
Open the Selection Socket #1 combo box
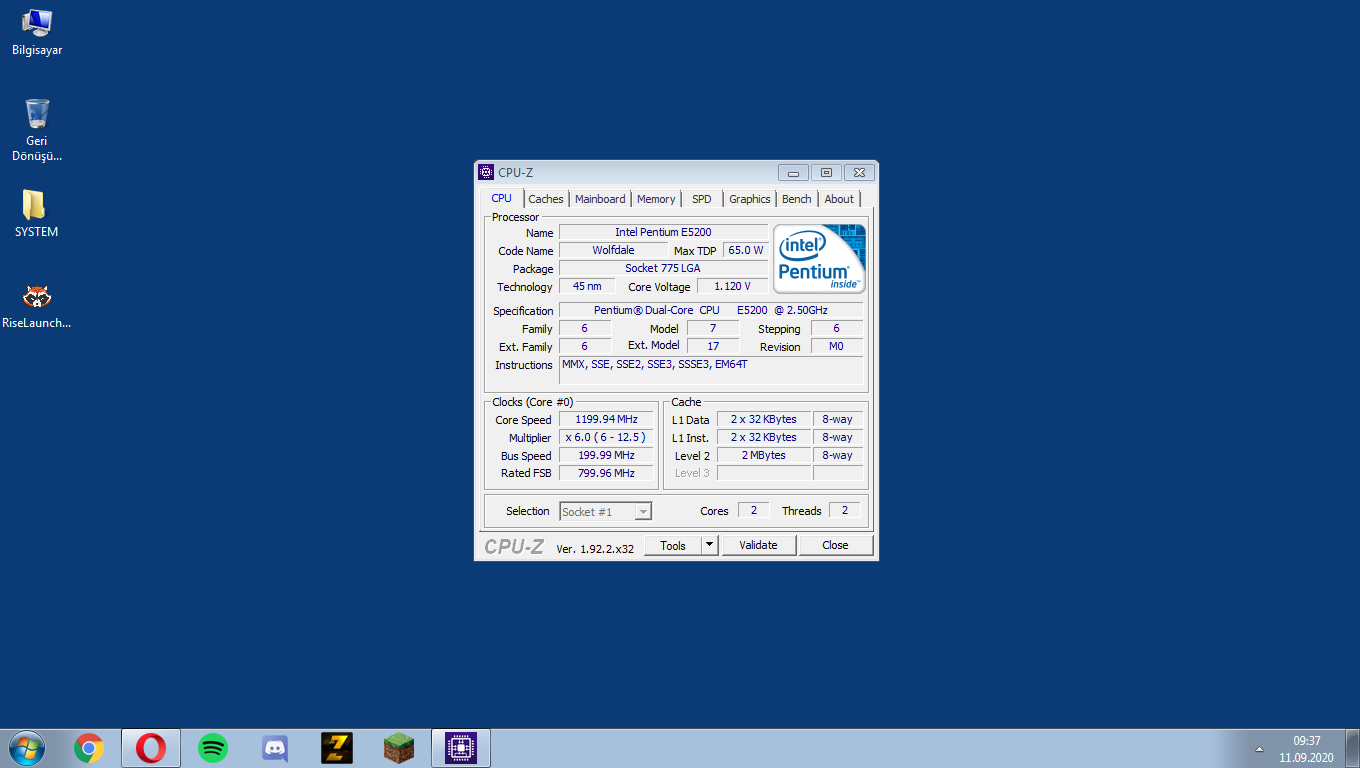(x=605, y=510)
